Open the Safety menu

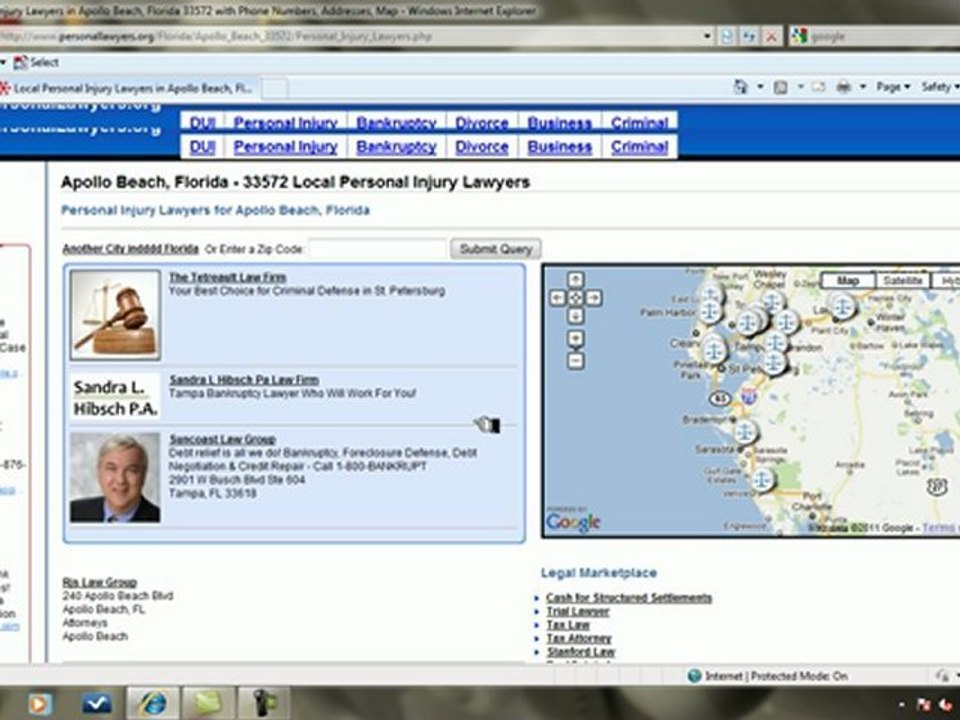(940, 88)
